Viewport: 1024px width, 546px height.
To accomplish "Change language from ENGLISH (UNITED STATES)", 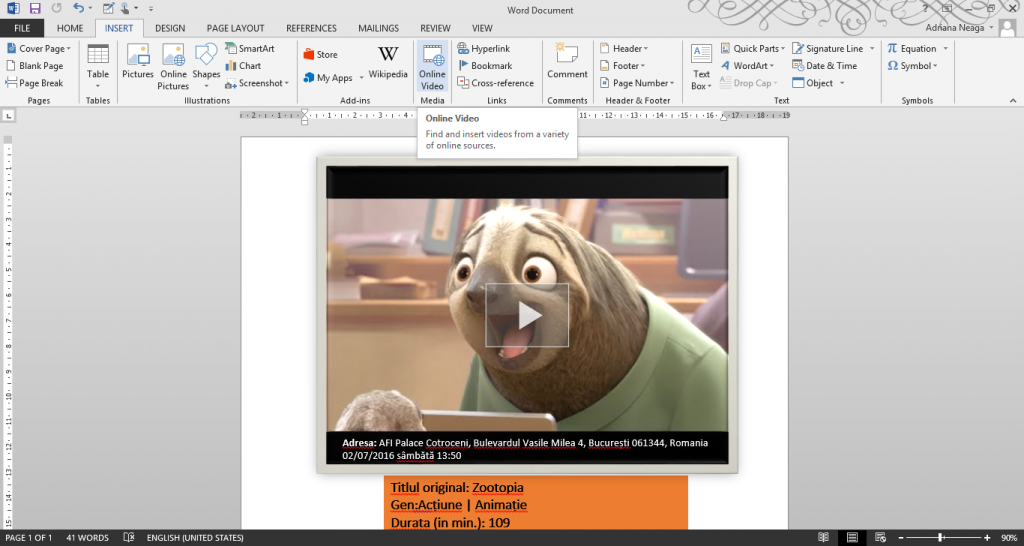I will pos(195,538).
